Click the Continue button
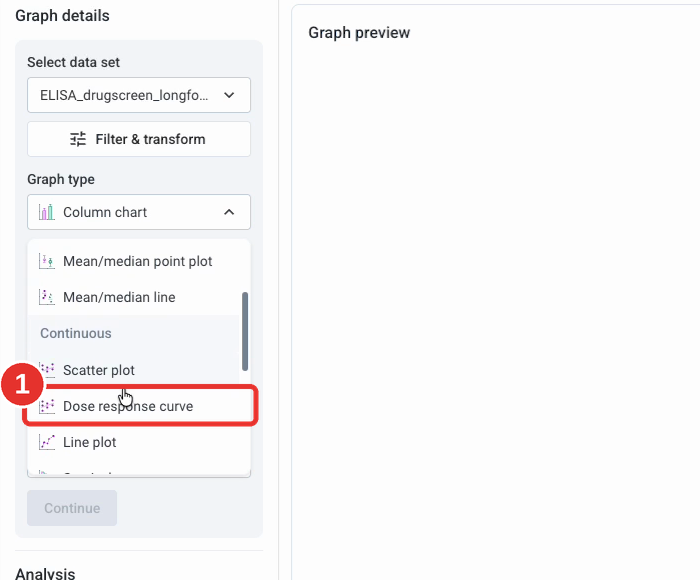This screenshot has width=700, height=580. [72, 508]
